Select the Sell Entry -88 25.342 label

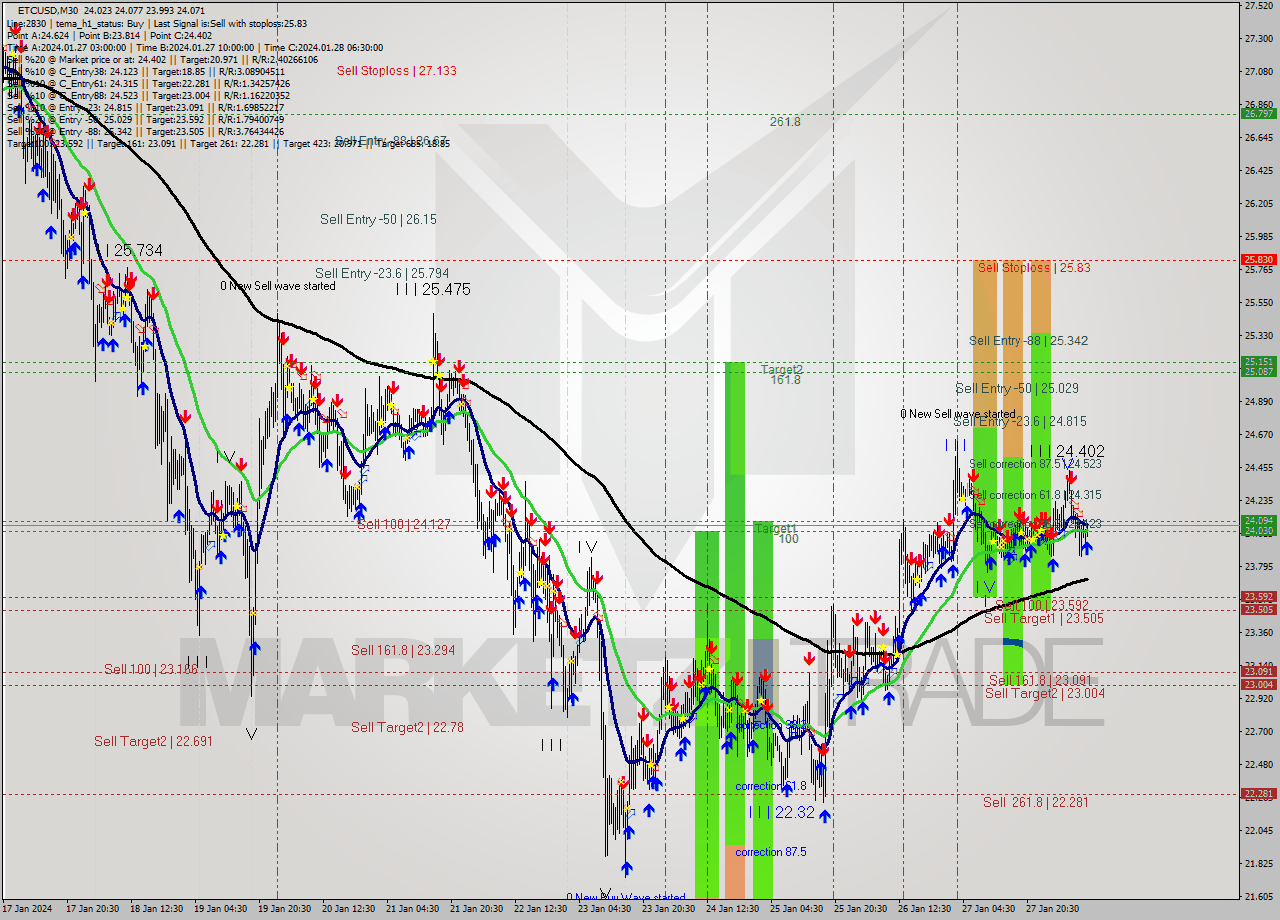(1028, 341)
